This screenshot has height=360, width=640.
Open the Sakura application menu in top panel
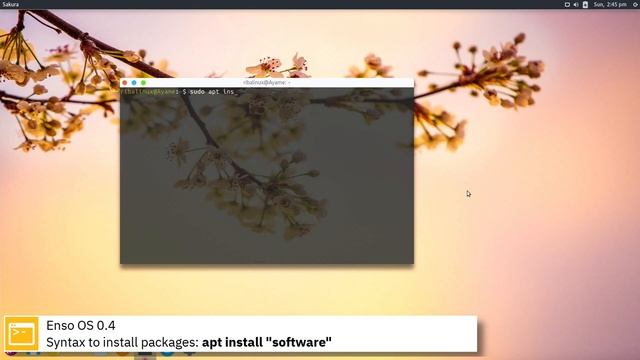tap(11, 4)
